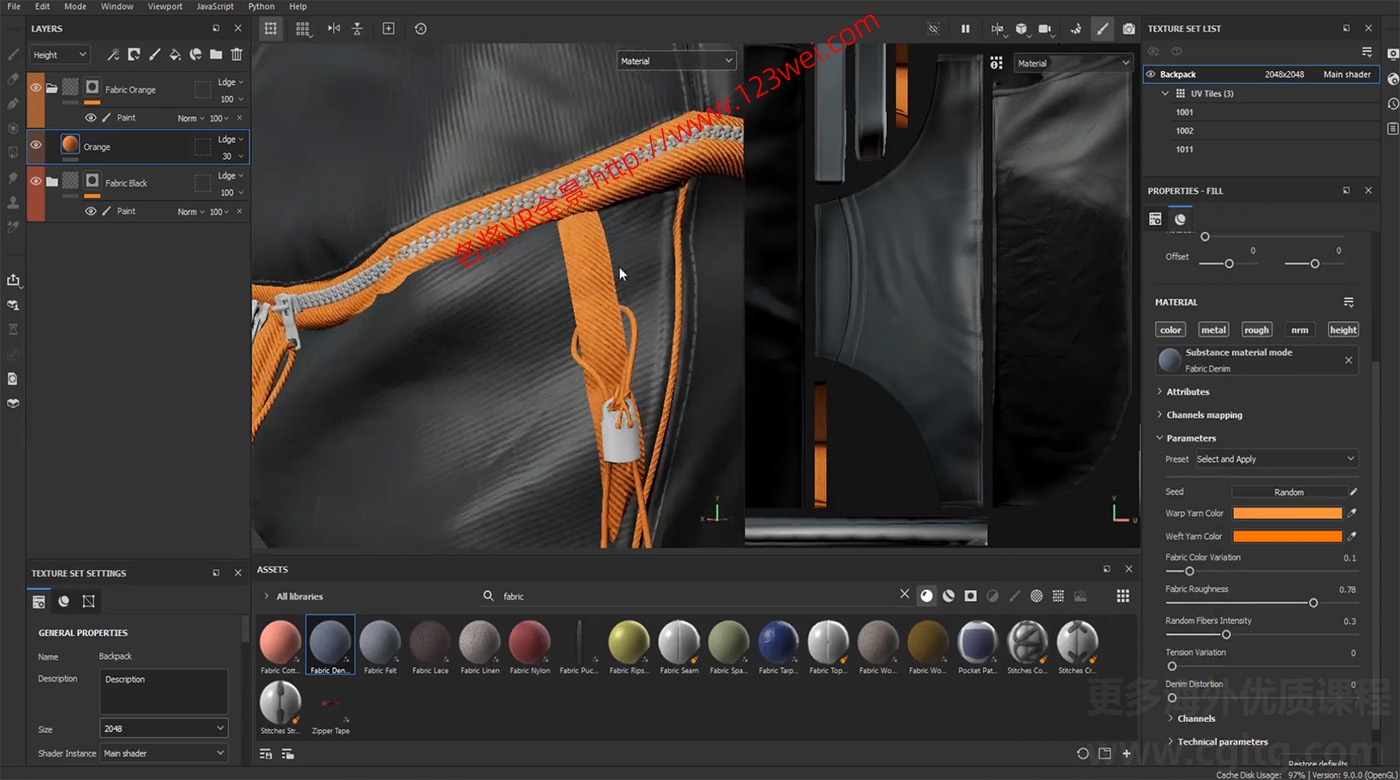The image size is (1400, 780).
Task: Click the add folder icon in Layers panel
Action: point(216,54)
